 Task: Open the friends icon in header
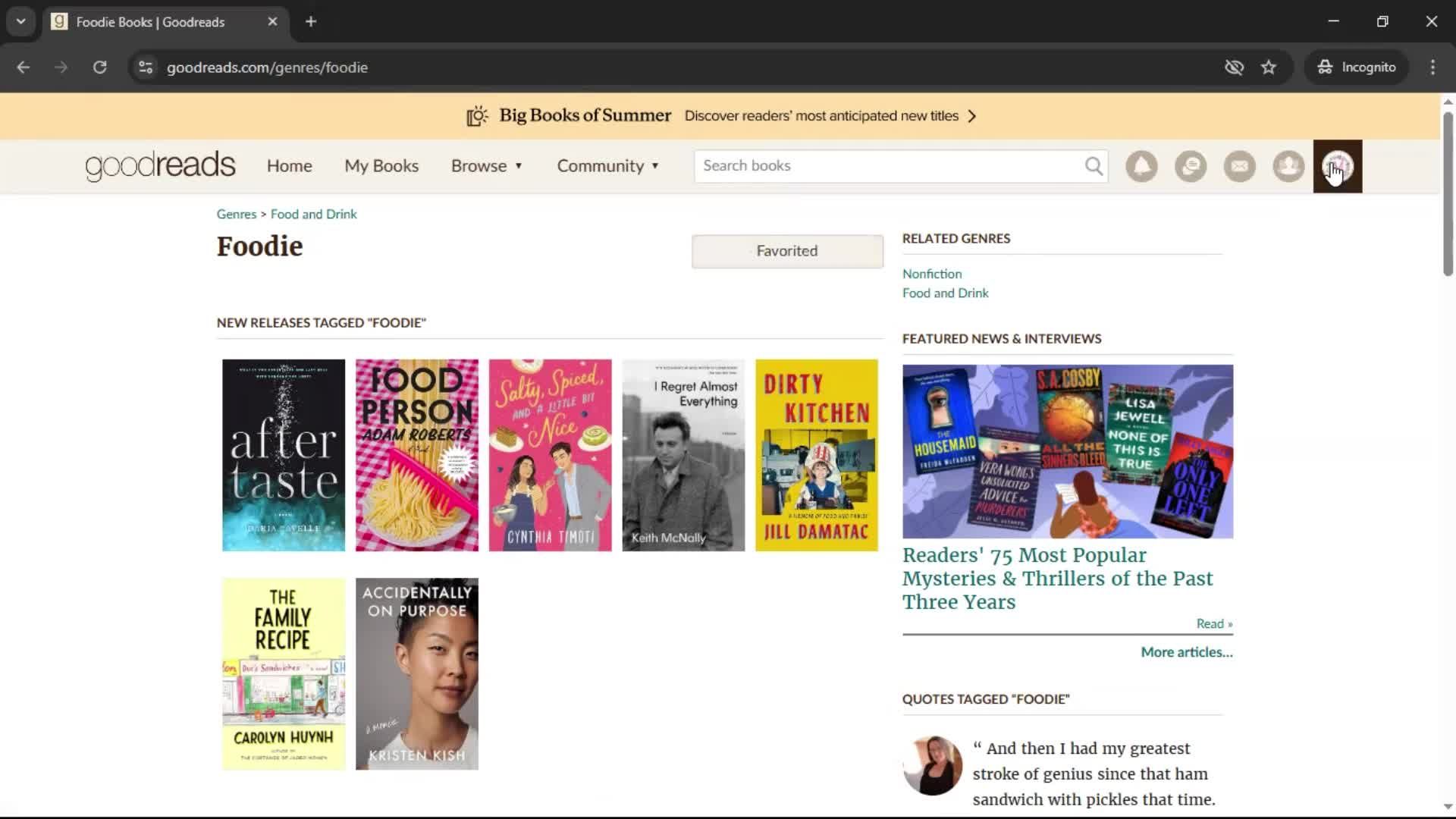(1288, 166)
